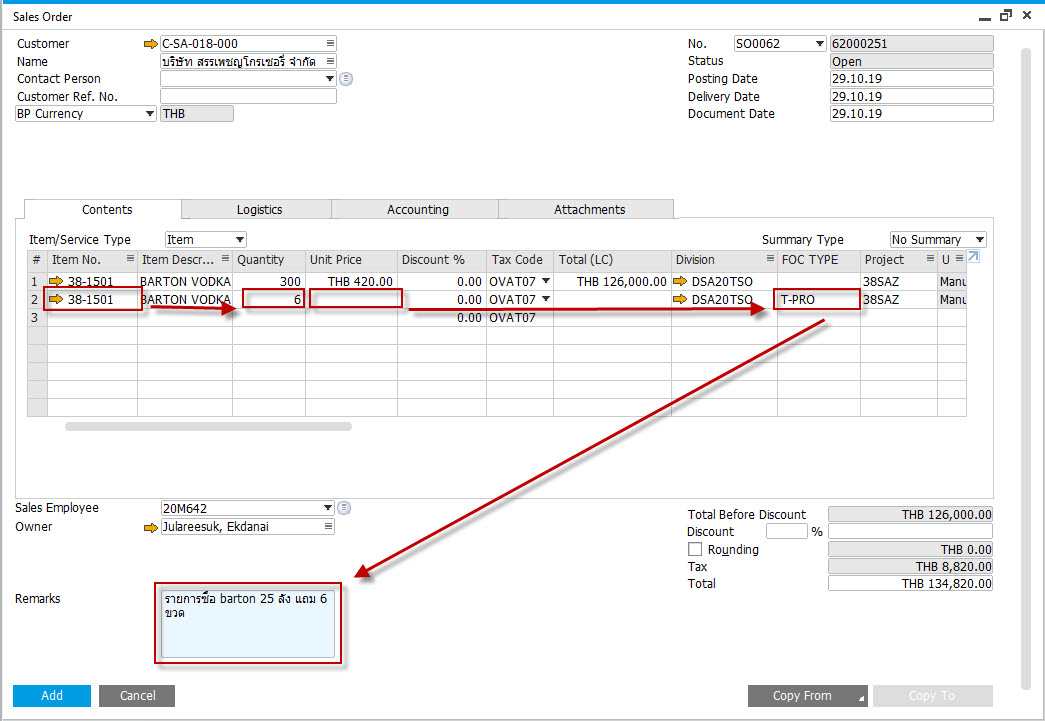Image resolution: width=1045 pixels, height=721 pixels.
Task: Open Division link arrow for row 1
Action: click(680, 281)
